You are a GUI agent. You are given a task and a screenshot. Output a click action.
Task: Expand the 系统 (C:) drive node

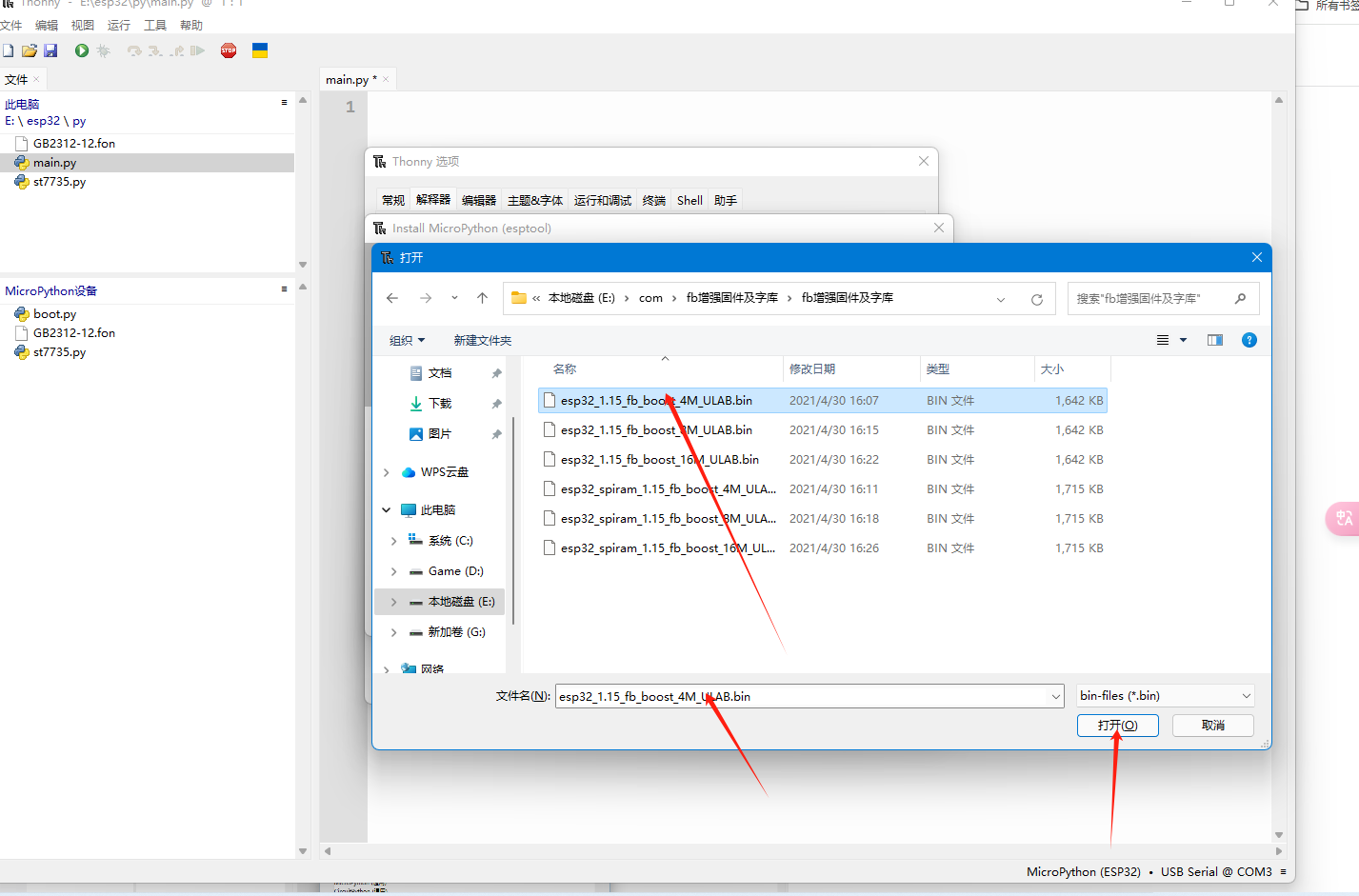[x=393, y=541]
